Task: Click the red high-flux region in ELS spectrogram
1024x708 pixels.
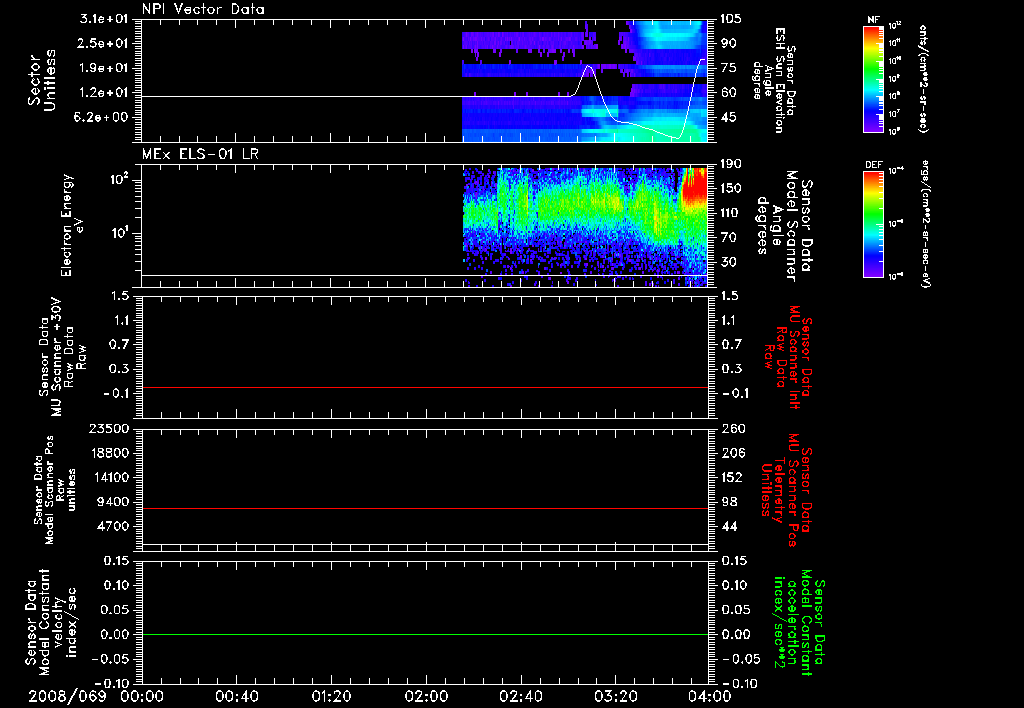Action: [694, 186]
